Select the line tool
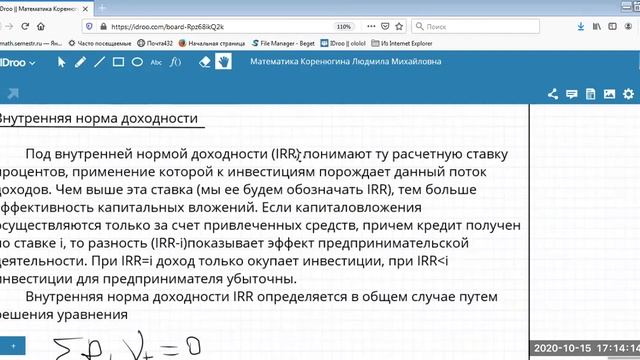 [x=99, y=62]
